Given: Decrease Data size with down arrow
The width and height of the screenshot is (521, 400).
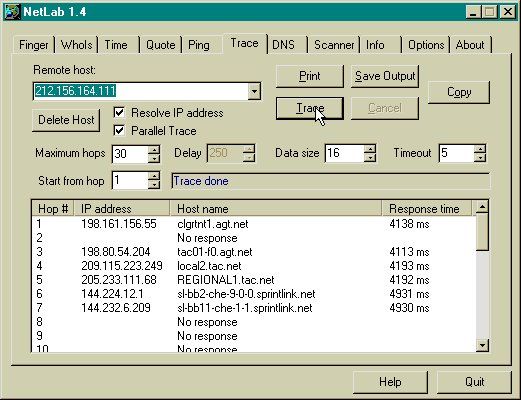Looking at the screenshot, I should point(370,158).
